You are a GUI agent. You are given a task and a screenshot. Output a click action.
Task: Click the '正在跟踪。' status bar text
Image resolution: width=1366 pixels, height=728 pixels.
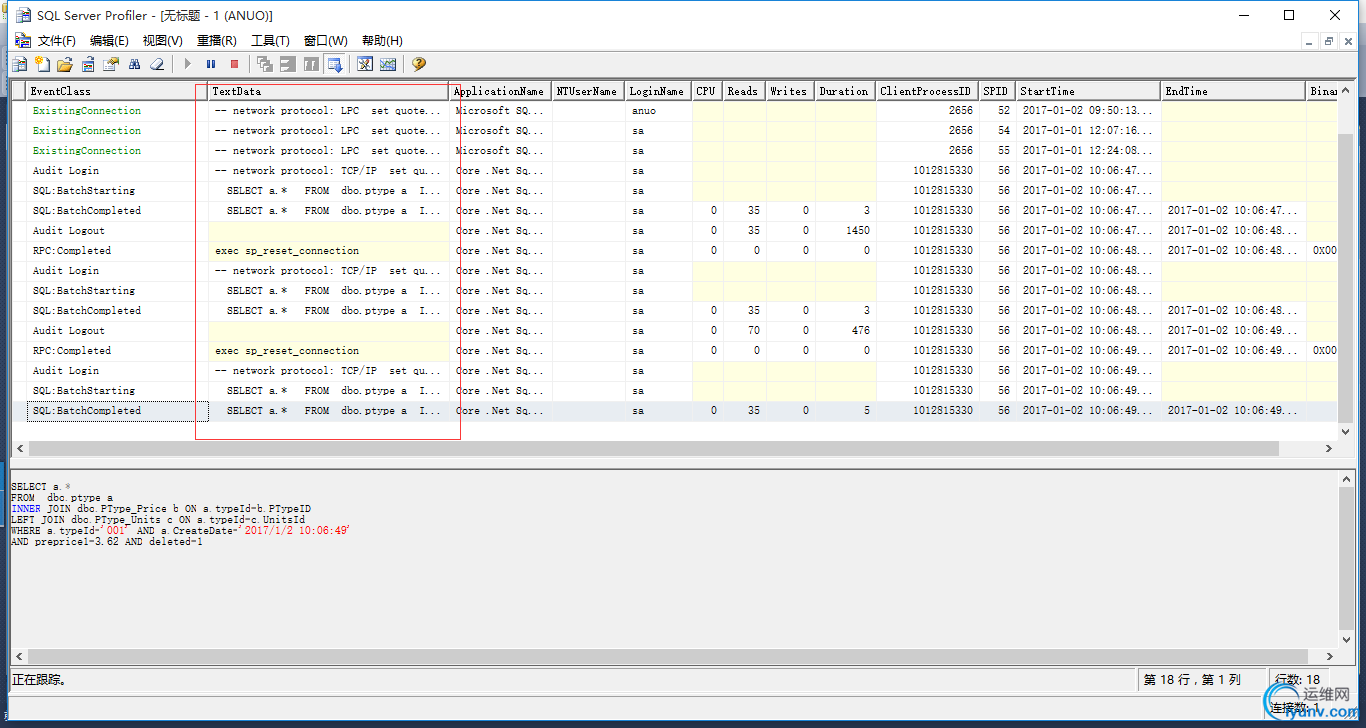click(40, 680)
